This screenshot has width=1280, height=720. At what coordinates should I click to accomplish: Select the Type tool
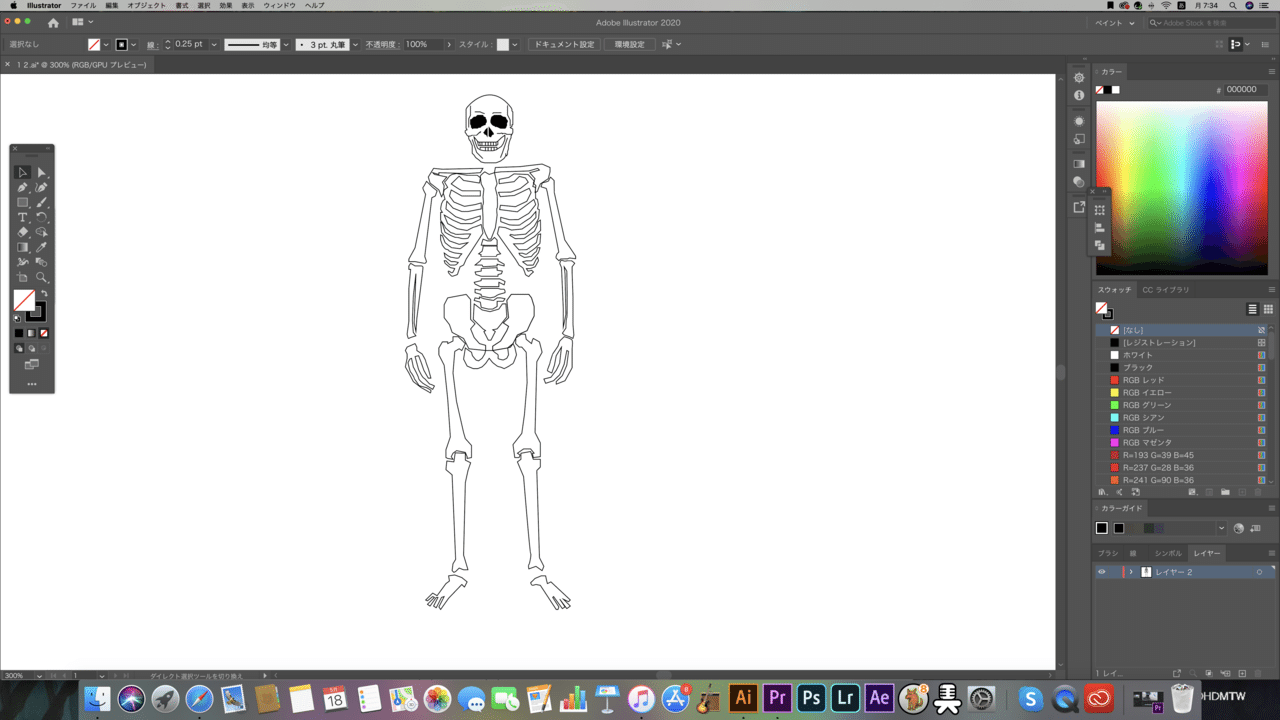coord(23,217)
